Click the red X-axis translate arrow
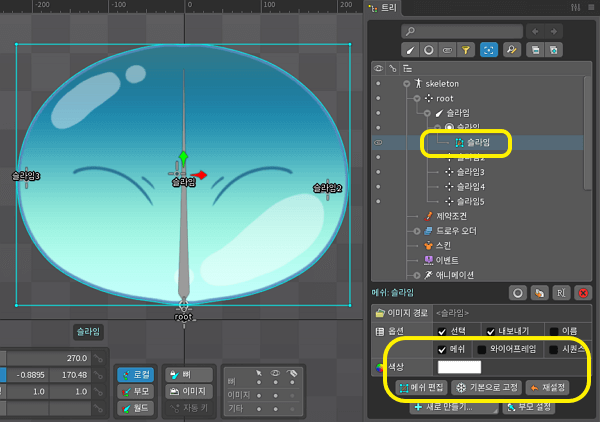600x422 pixels. tap(200, 175)
